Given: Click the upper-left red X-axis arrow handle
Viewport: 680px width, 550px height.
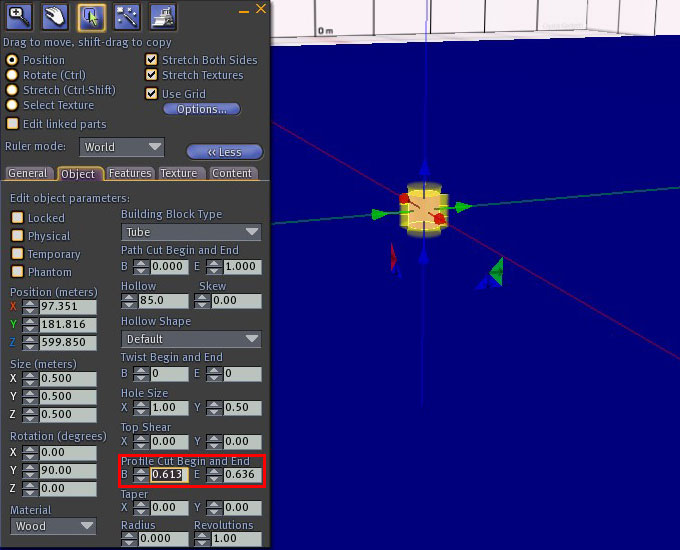Looking at the screenshot, I should 405,199.
